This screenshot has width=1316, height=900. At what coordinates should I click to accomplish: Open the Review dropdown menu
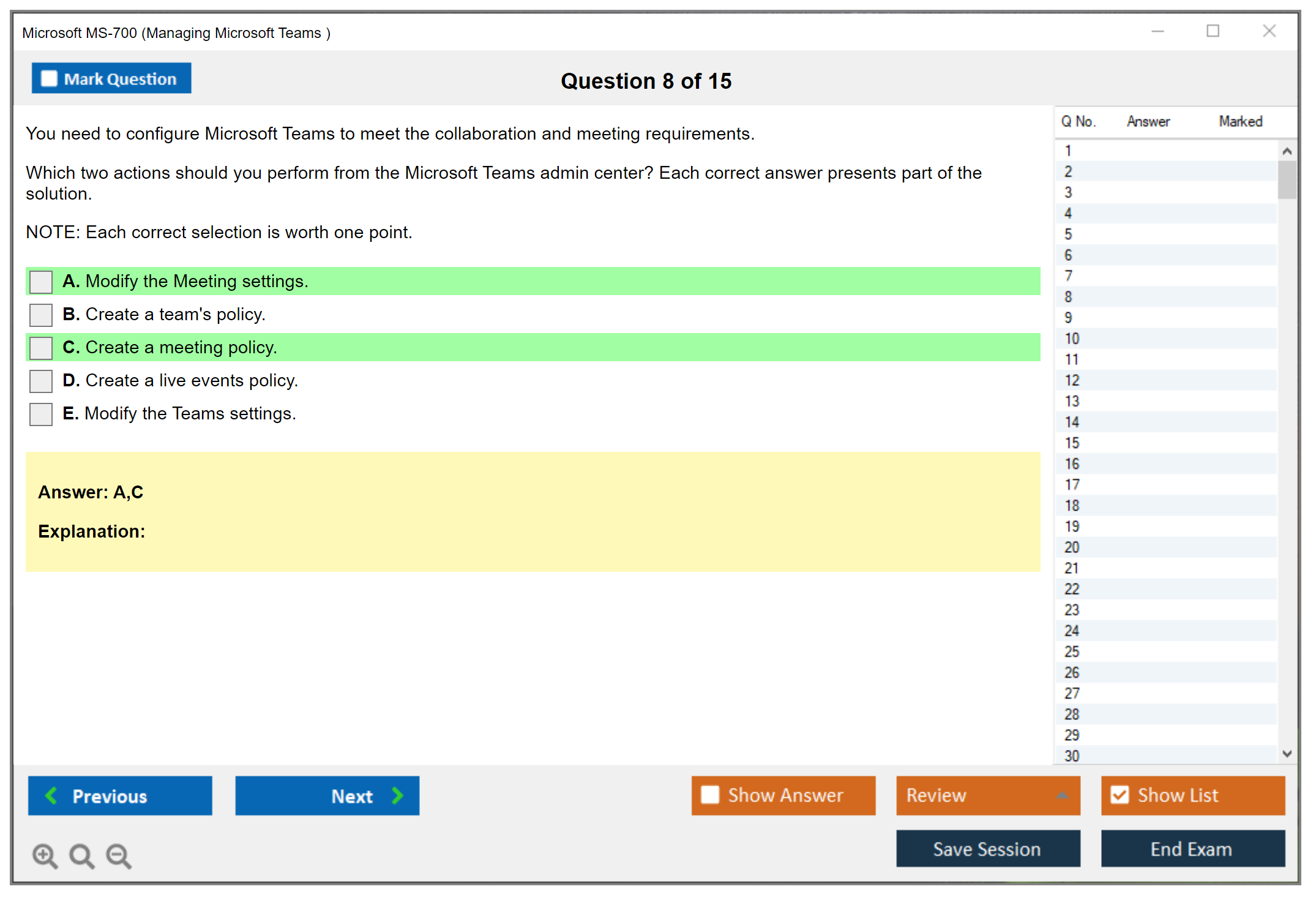click(1062, 795)
